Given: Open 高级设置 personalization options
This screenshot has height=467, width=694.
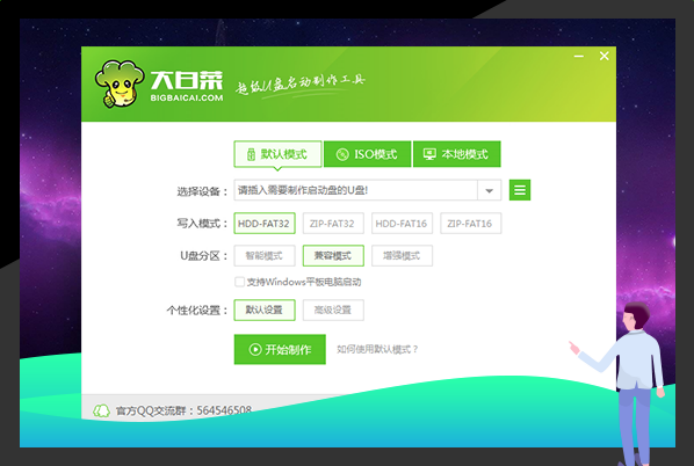Looking at the screenshot, I should [334, 310].
